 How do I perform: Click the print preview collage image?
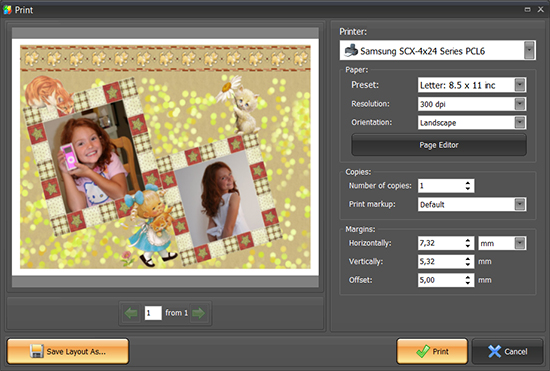click(165, 157)
